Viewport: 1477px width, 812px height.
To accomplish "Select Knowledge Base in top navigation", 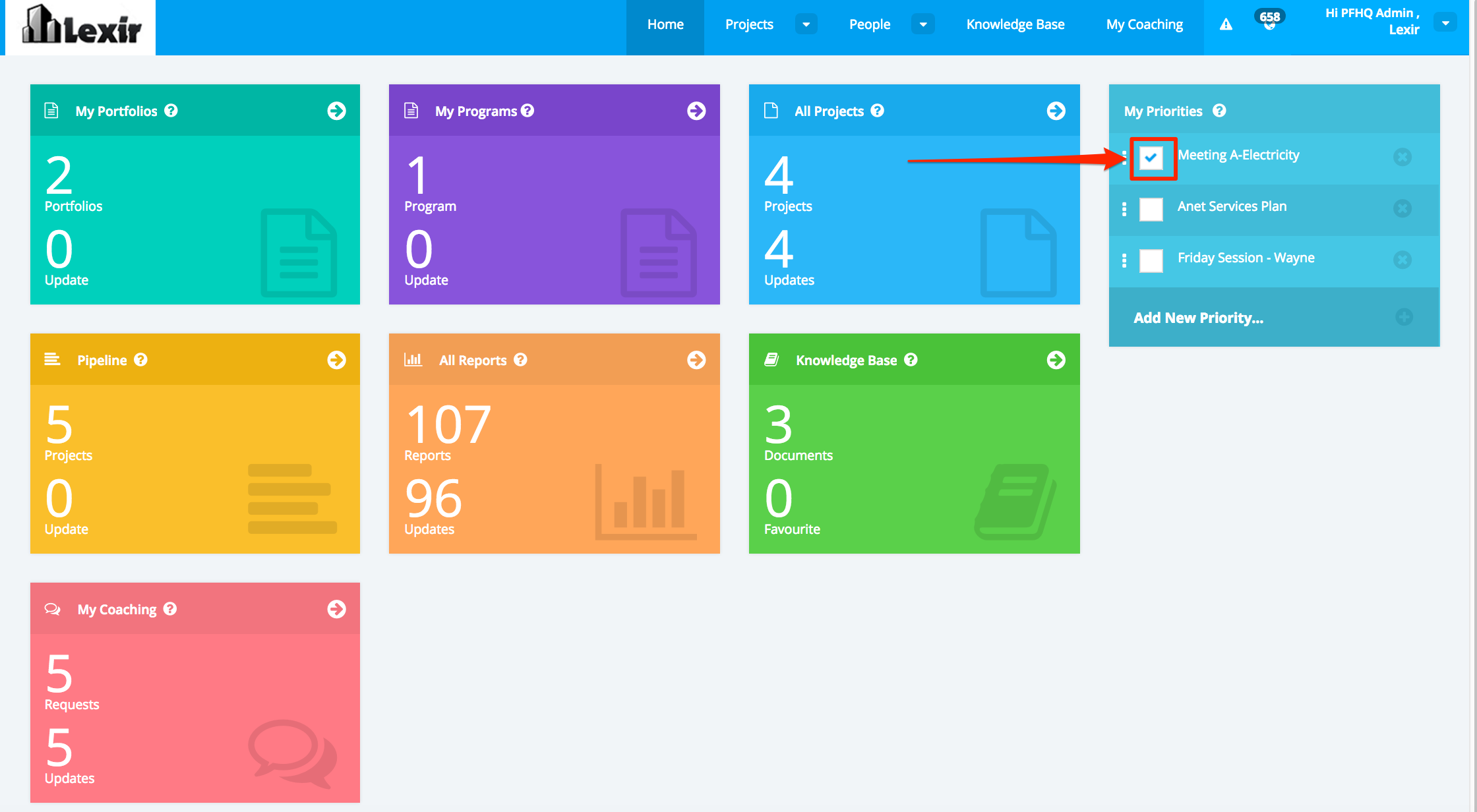I will tap(1015, 25).
